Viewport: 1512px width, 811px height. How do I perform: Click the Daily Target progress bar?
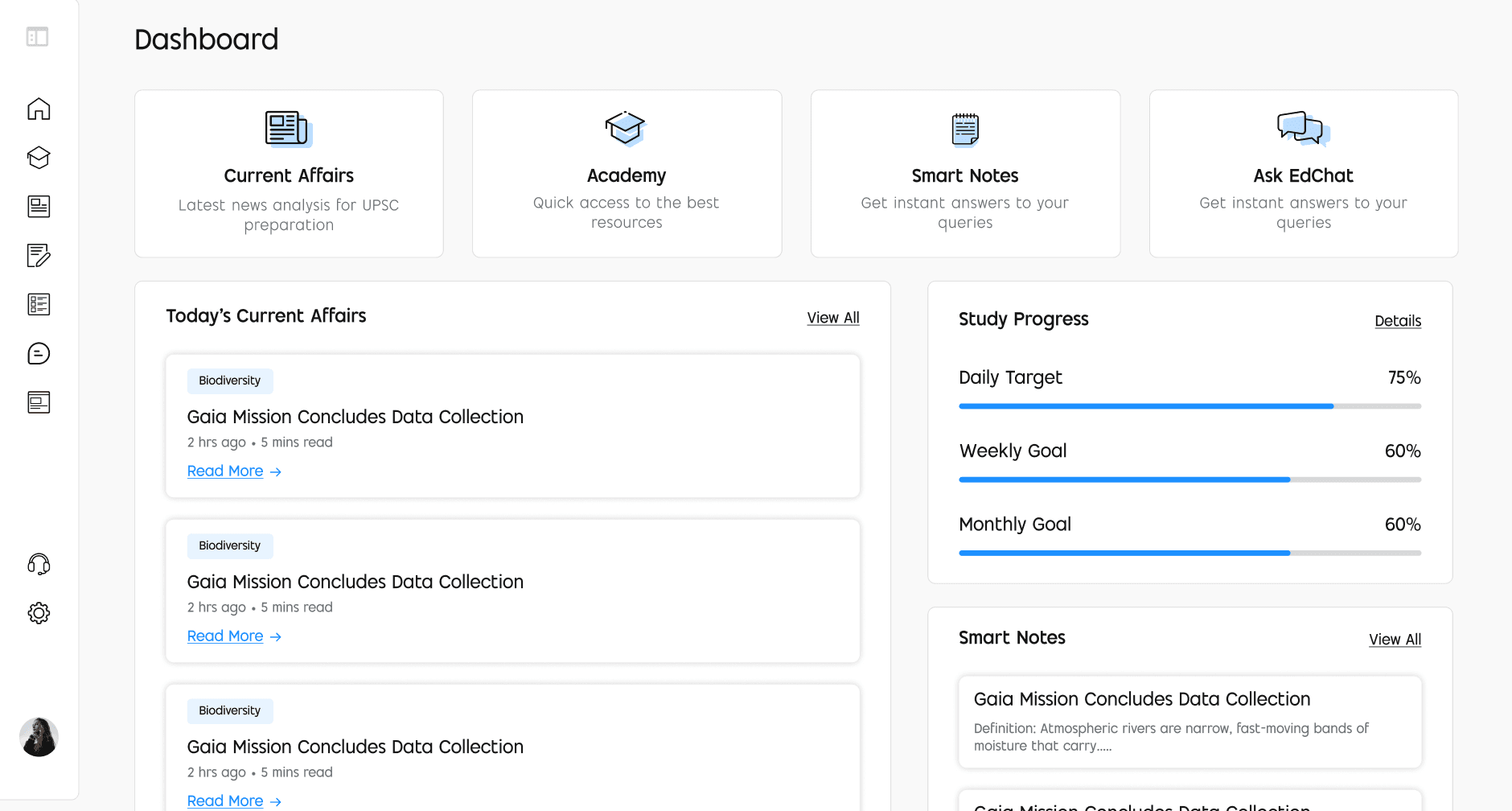click(1189, 406)
